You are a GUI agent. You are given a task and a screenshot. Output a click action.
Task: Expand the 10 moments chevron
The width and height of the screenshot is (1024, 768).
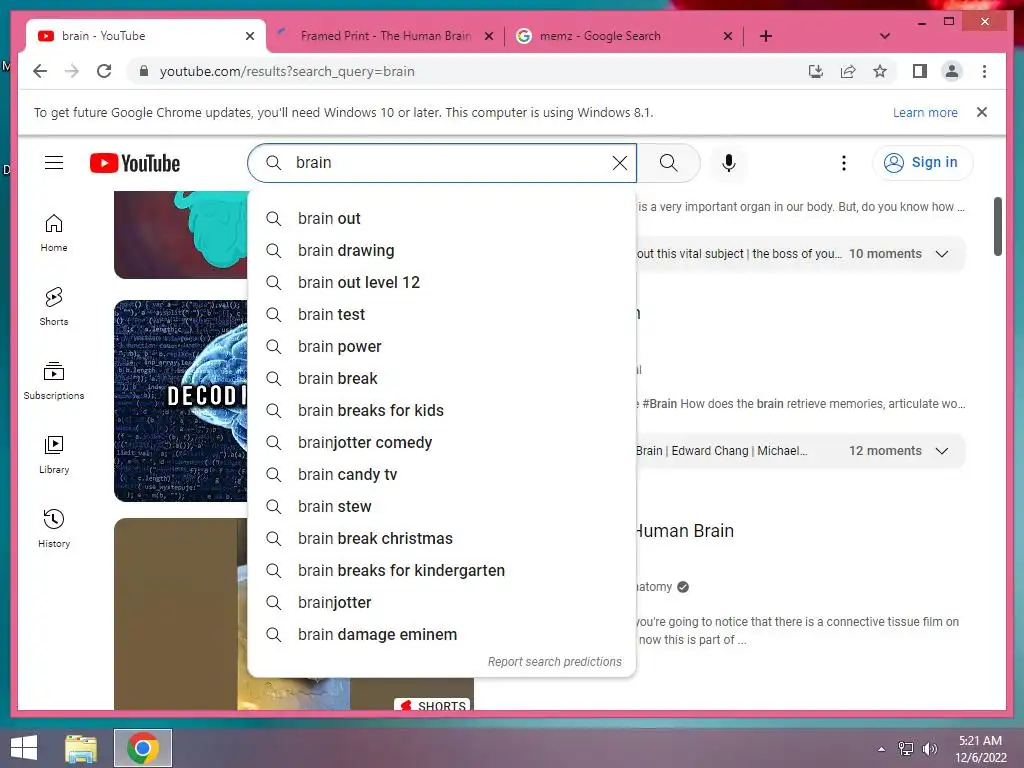click(942, 254)
